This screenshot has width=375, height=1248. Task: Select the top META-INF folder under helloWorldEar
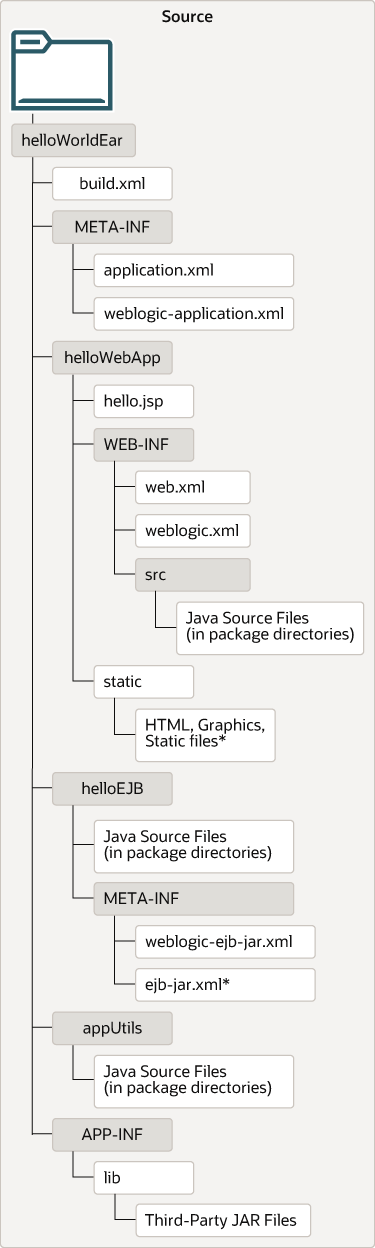click(x=113, y=227)
